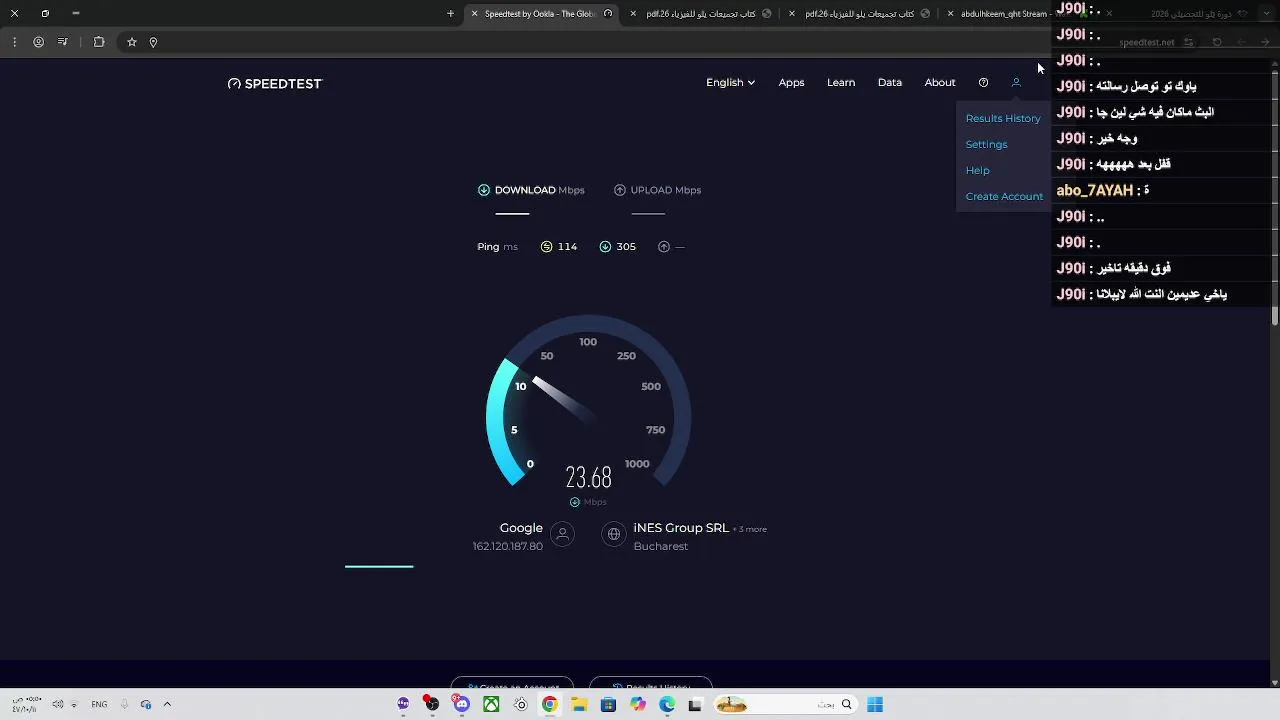Select Help from account menu
Image resolution: width=1280 pixels, height=720 pixels.
pyautogui.click(x=977, y=171)
